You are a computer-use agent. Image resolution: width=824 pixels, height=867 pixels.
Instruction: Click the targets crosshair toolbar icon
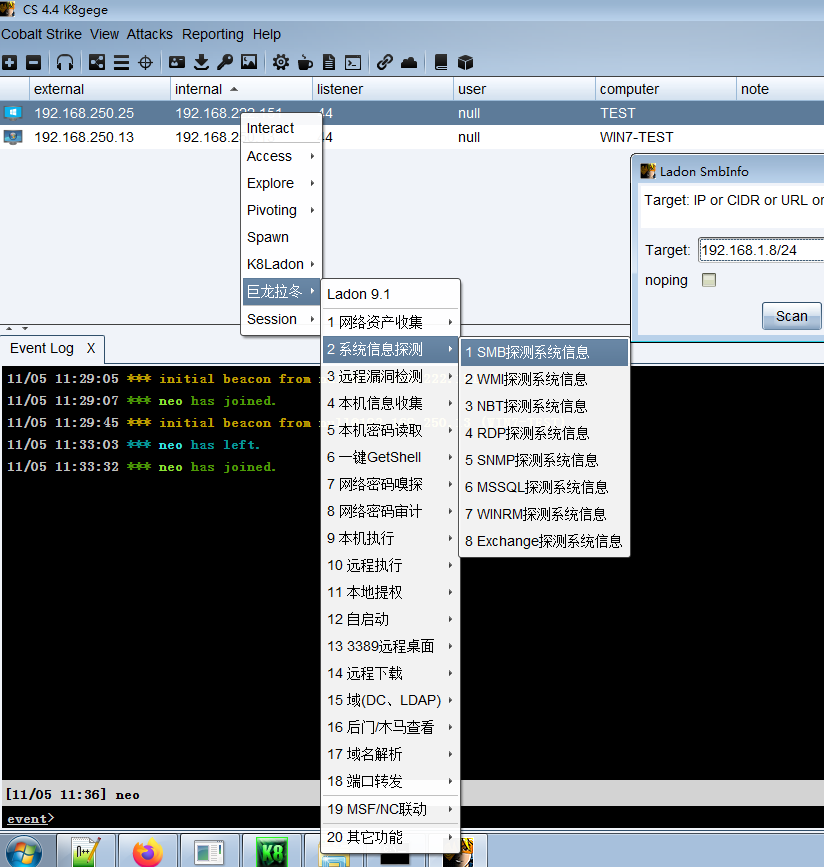[x=145, y=62]
